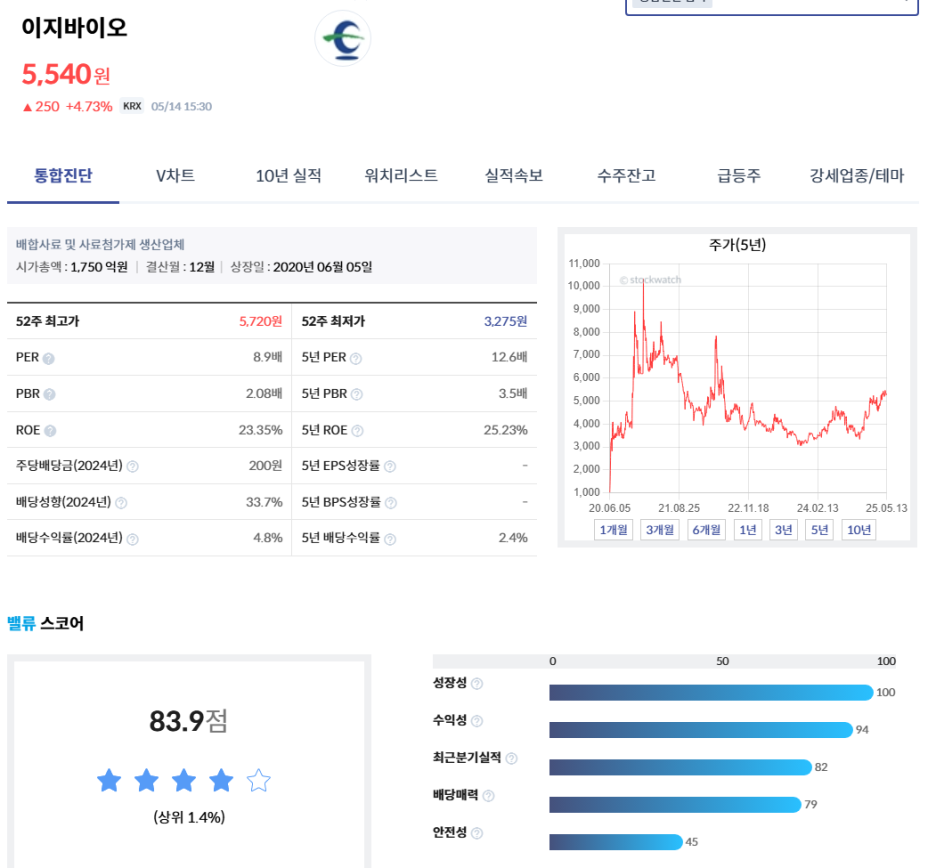Click the current price 5,540원

[66, 74]
